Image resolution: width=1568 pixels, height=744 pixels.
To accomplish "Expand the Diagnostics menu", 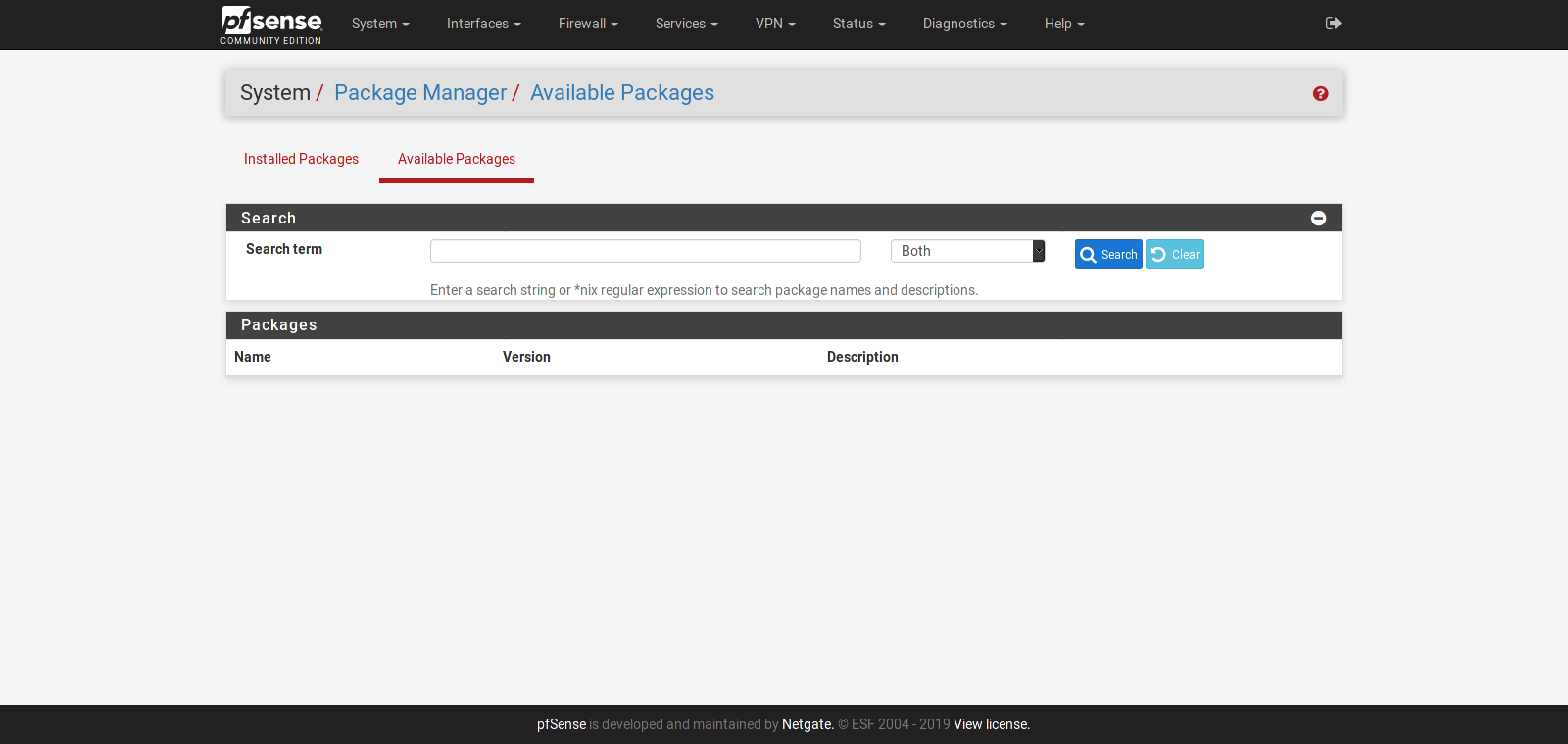I will pos(964,24).
